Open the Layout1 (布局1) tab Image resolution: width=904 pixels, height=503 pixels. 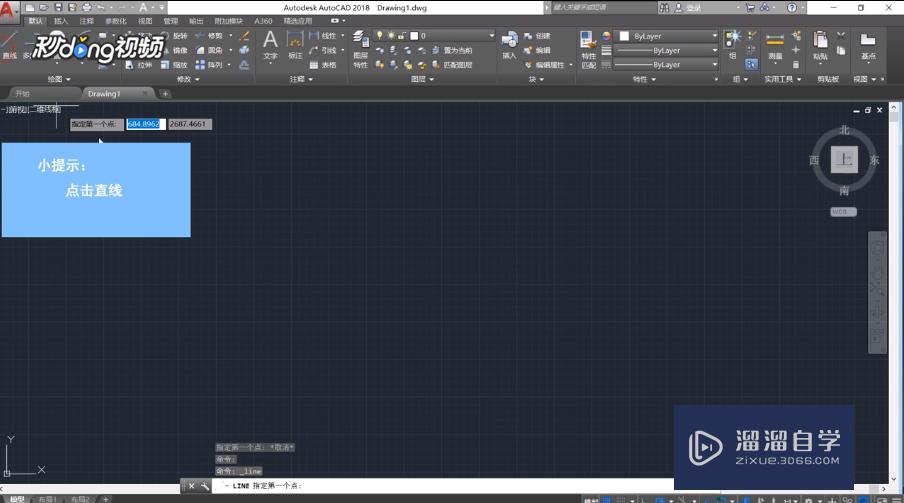coord(47,499)
